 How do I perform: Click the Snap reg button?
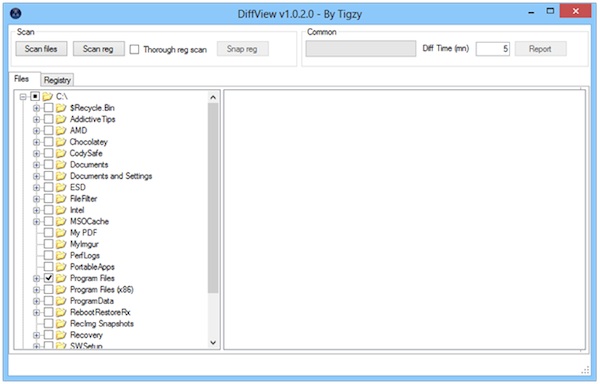pos(243,49)
